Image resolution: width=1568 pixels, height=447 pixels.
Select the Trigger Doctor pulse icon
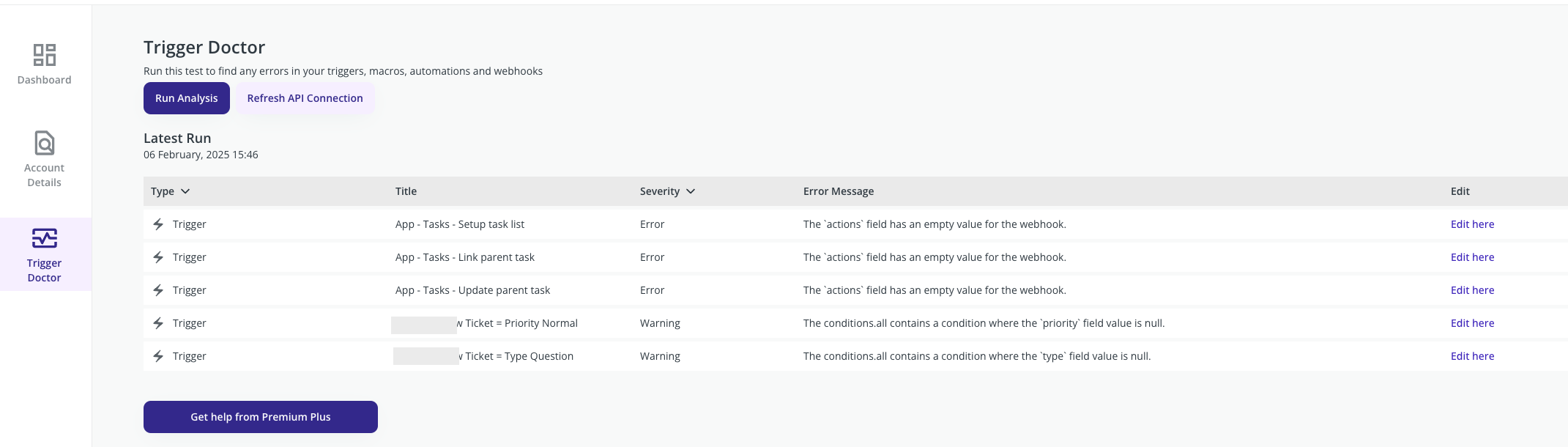click(x=45, y=238)
